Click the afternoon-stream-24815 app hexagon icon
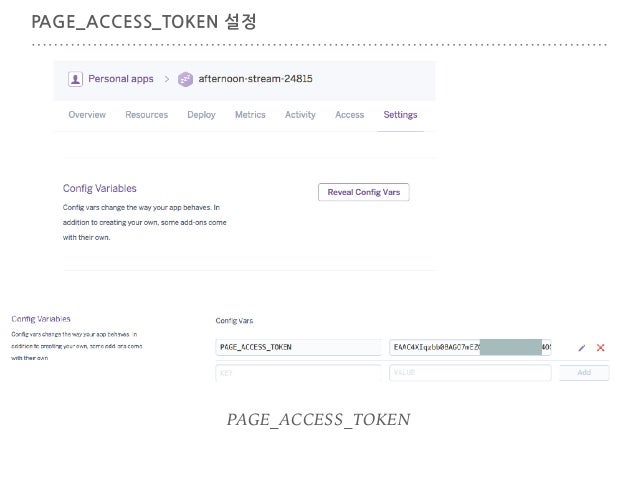The image size is (638, 479). [185, 79]
